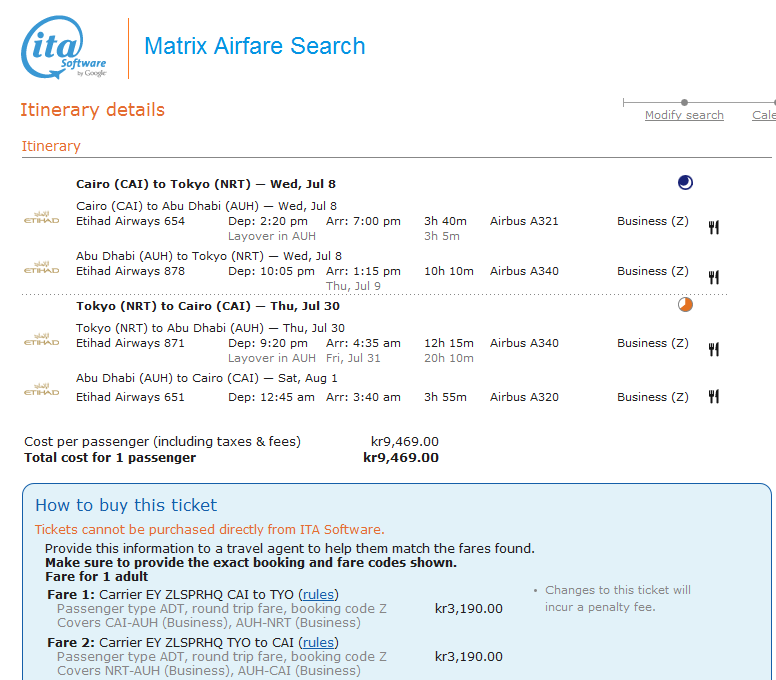
Task: Click the ITA Software logo
Action: [x=64, y=48]
